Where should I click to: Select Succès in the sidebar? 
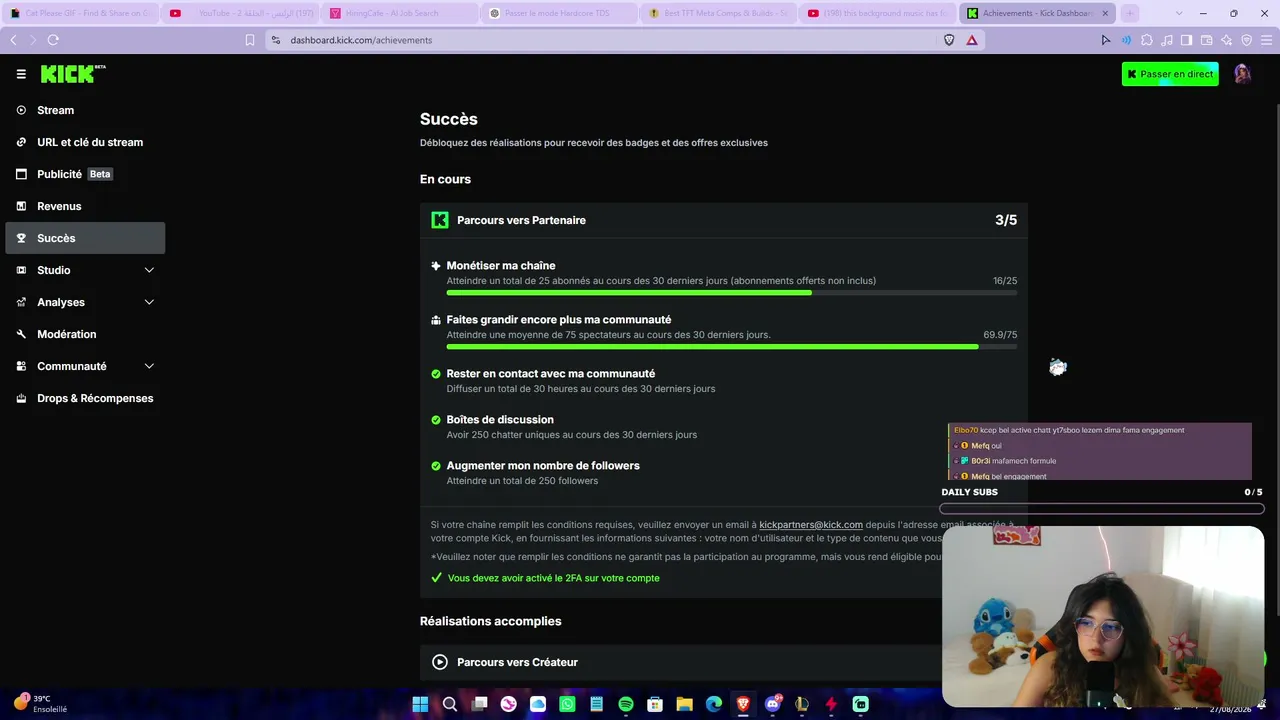pyautogui.click(x=86, y=238)
